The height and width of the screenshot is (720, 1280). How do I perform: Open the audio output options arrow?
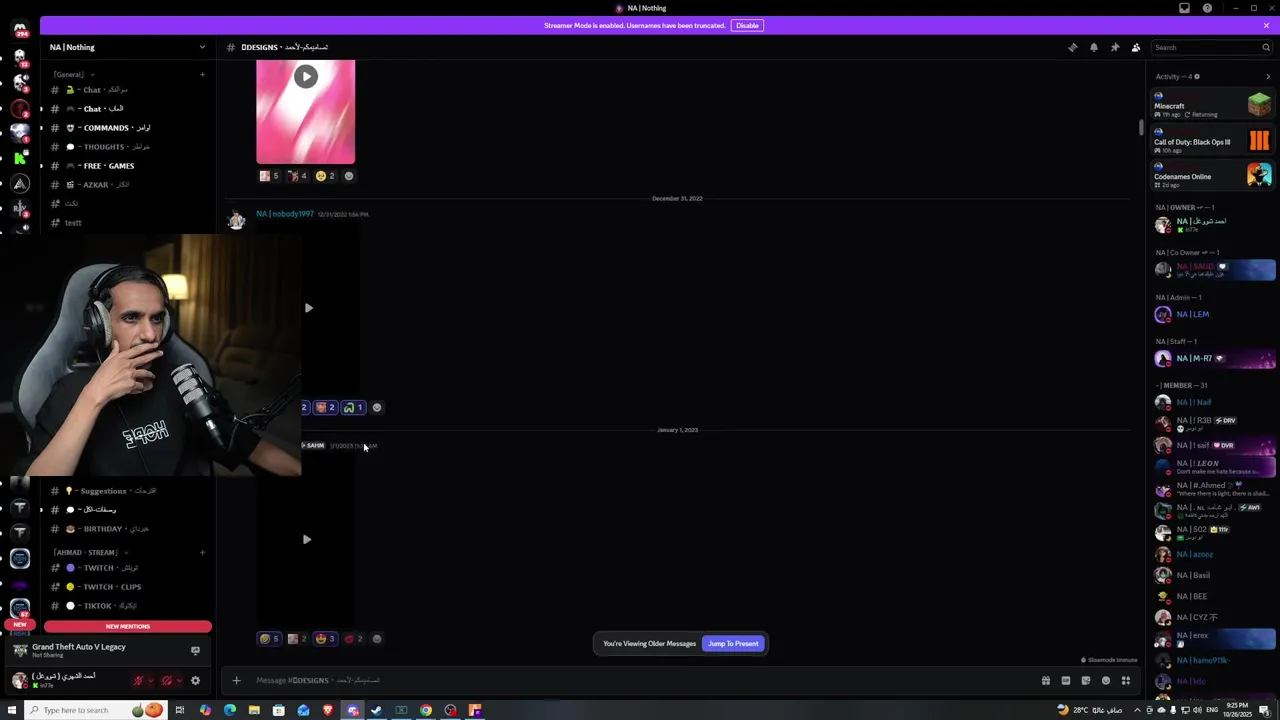(179, 681)
